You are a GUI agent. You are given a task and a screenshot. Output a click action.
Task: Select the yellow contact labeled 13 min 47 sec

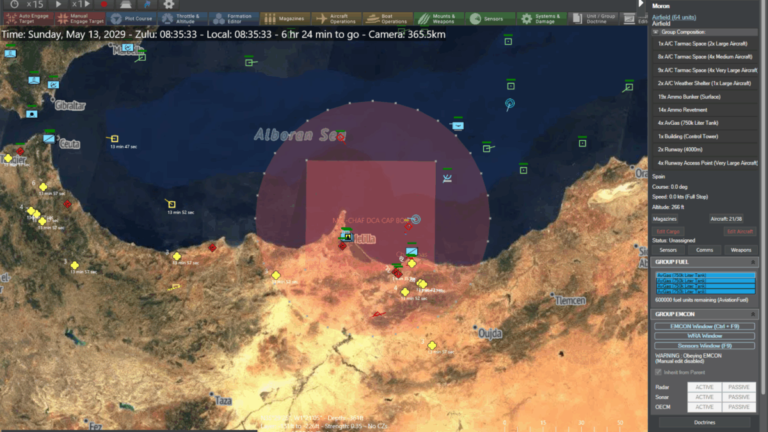click(x=114, y=139)
